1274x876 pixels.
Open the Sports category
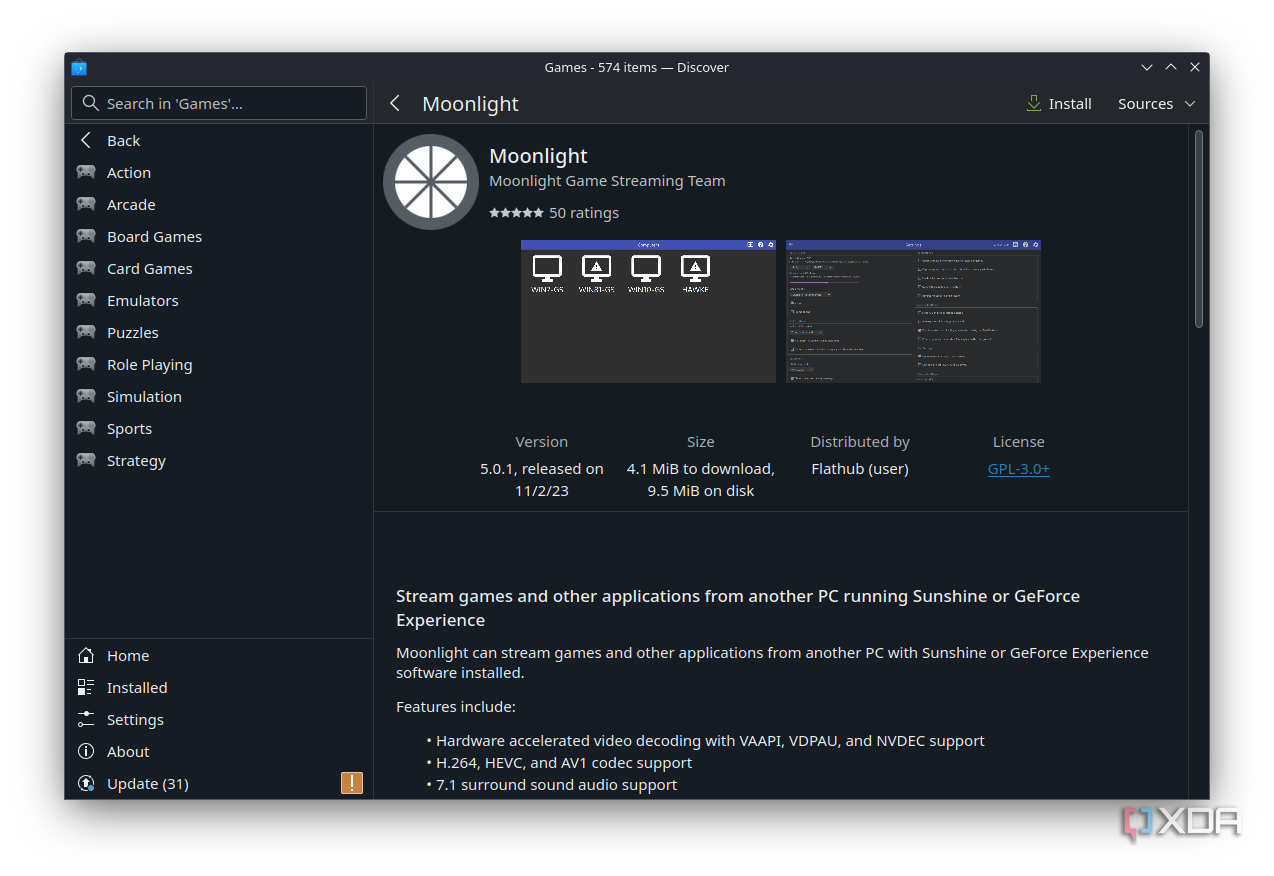click(219, 428)
